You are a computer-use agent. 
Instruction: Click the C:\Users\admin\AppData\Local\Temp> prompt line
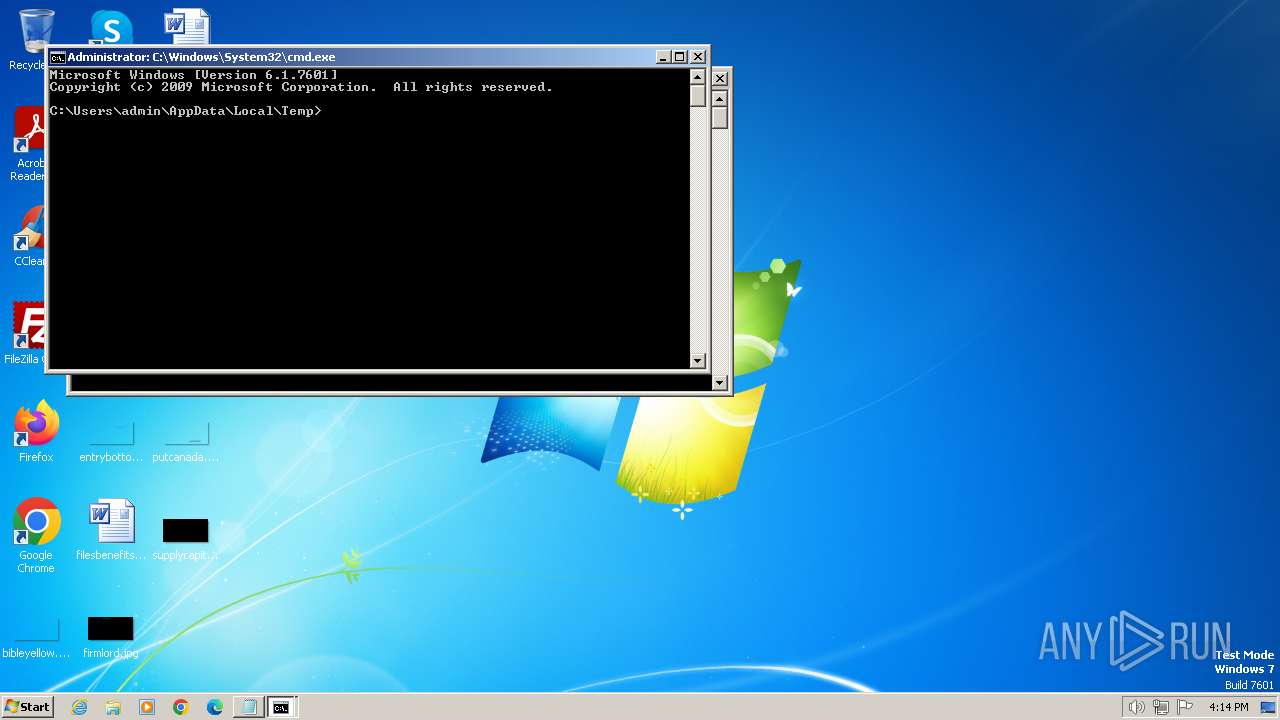coord(186,111)
